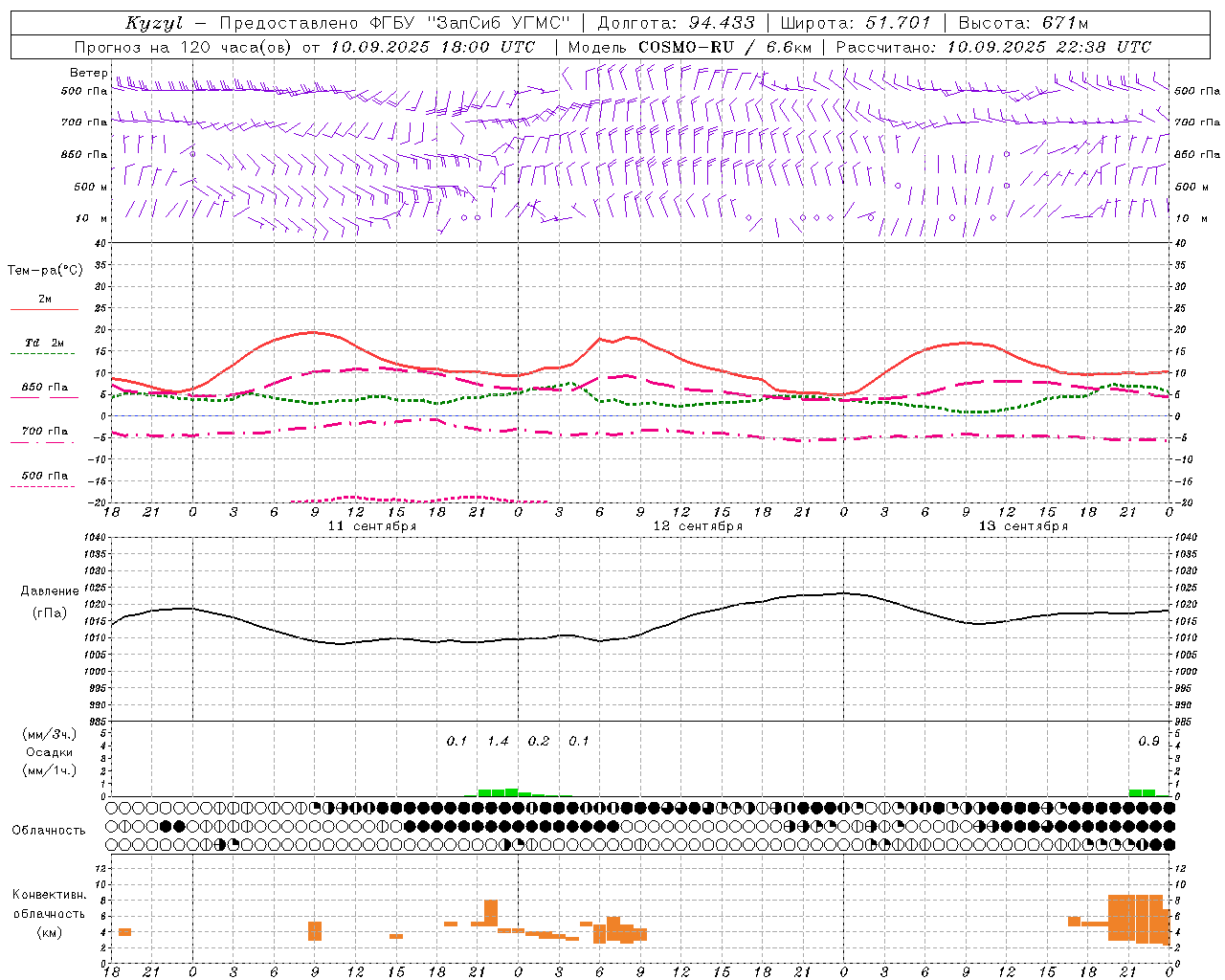Image resolution: width=1225 pixels, height=980 pixels.
Task: Click the "Тем-ра(°C)" temperature panel label
Action: coord(45,271)
